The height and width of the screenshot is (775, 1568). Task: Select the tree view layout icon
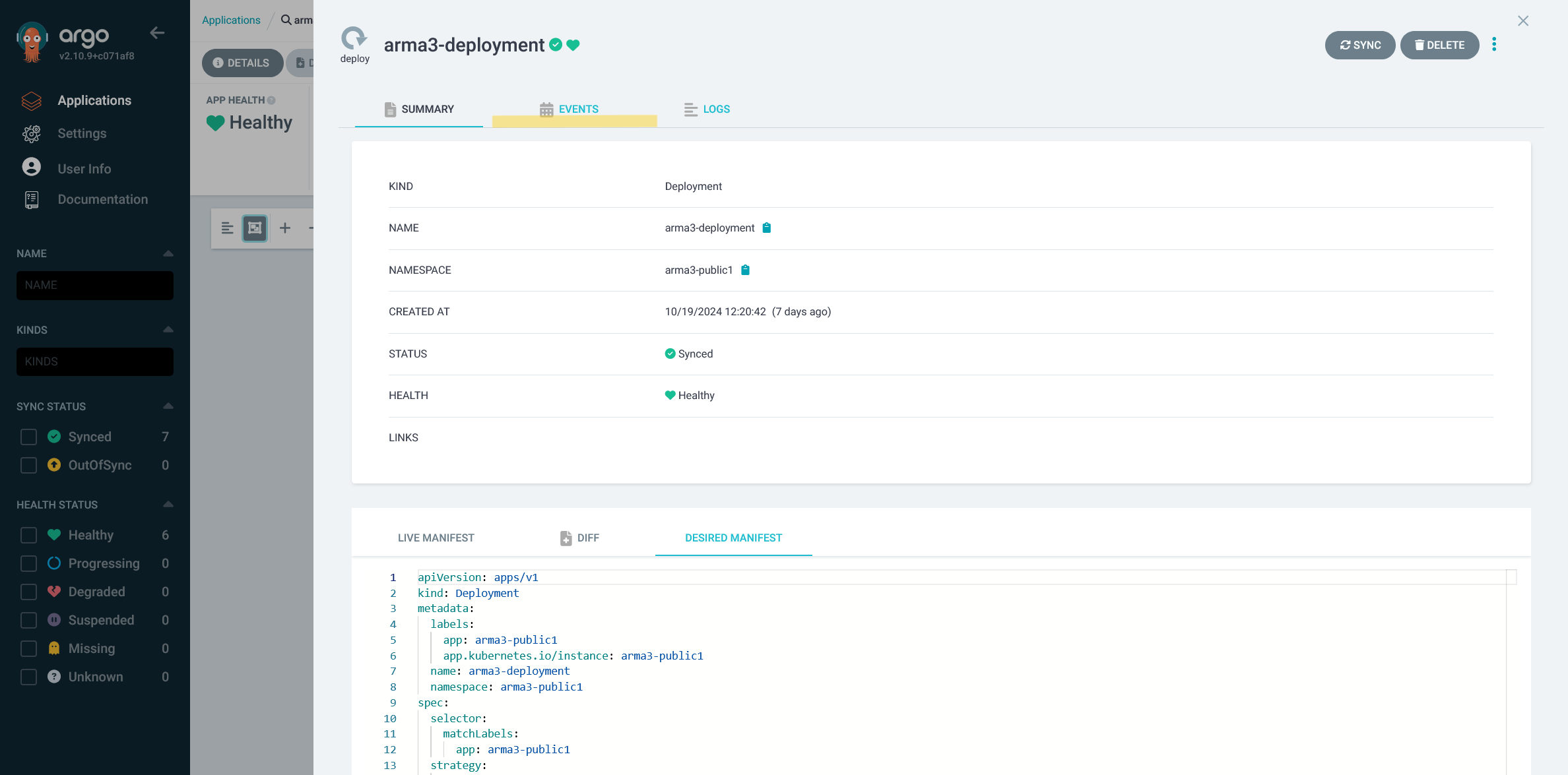[x=255, y=228]
